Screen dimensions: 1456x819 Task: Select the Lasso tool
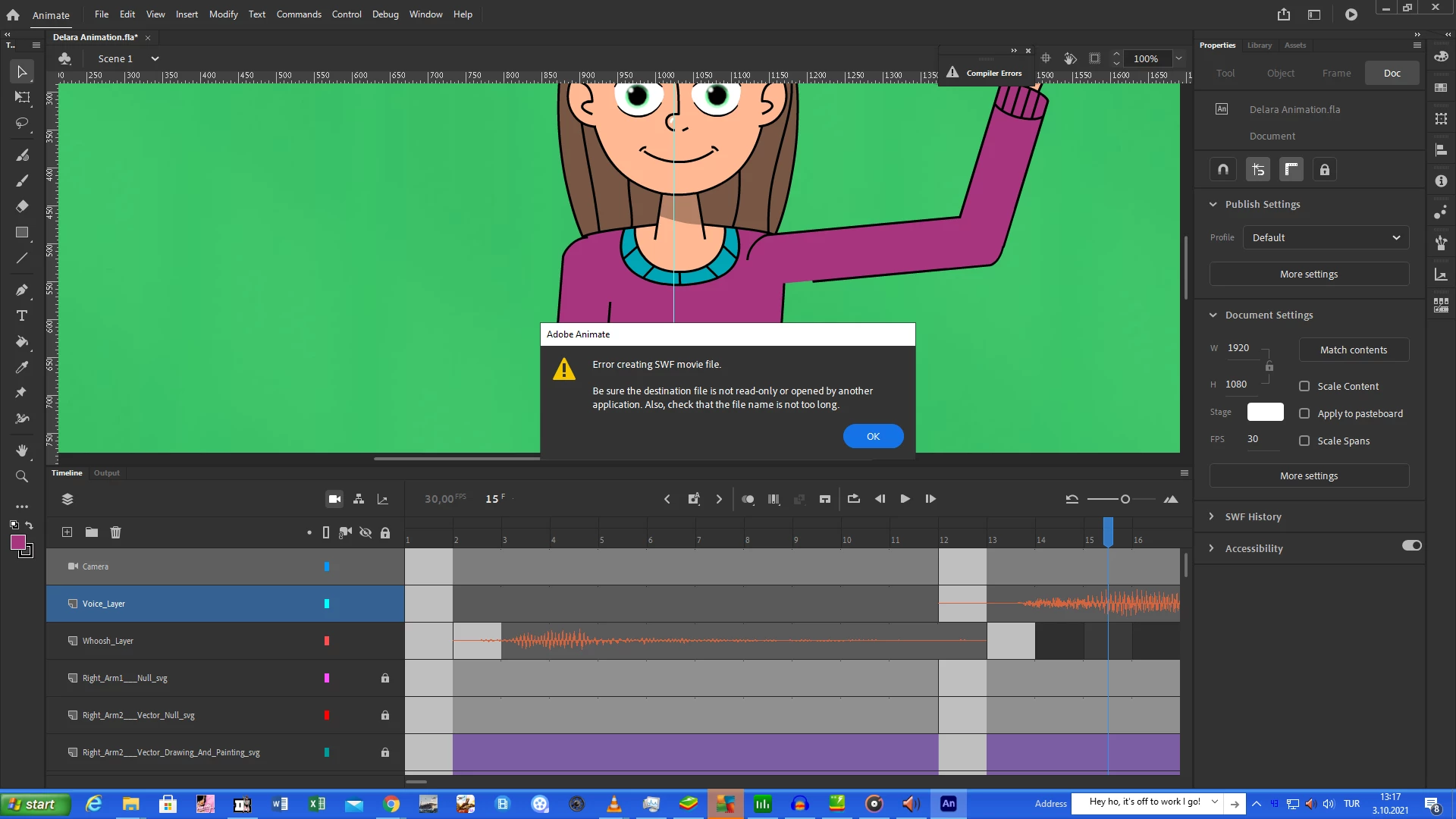tap(22, 123)
